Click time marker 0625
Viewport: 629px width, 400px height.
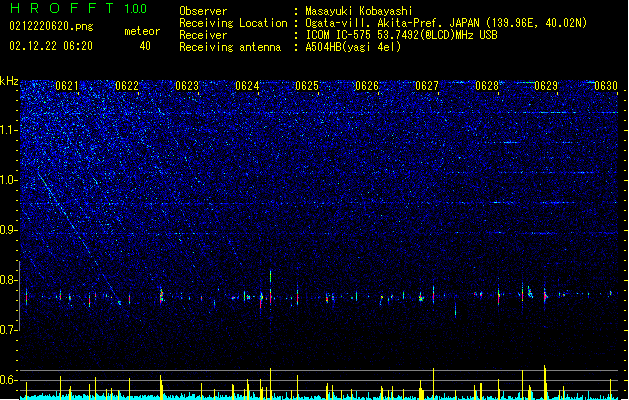pyautogui.click(x=307, y=86)
